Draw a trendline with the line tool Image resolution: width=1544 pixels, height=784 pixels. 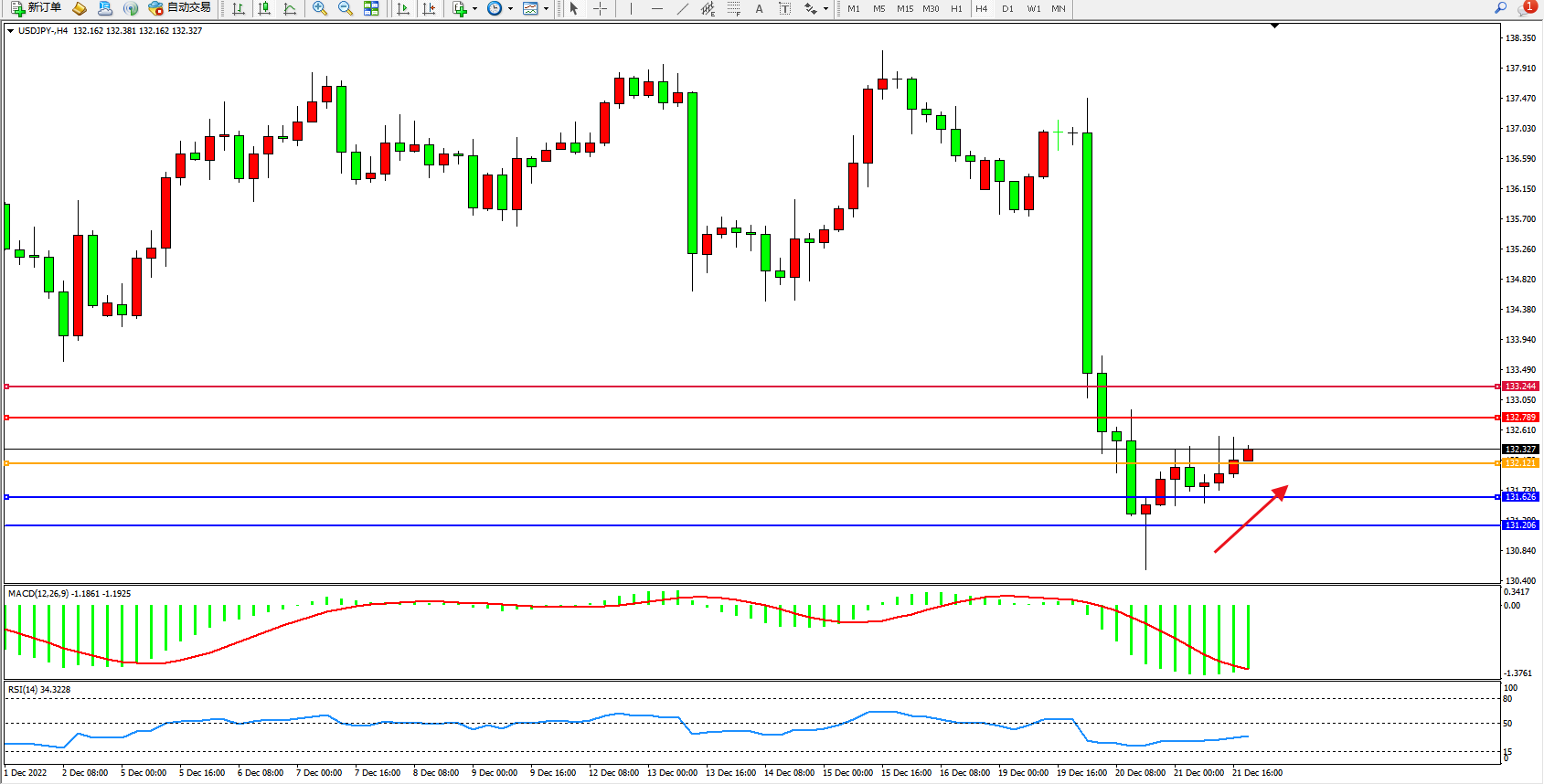682,8
